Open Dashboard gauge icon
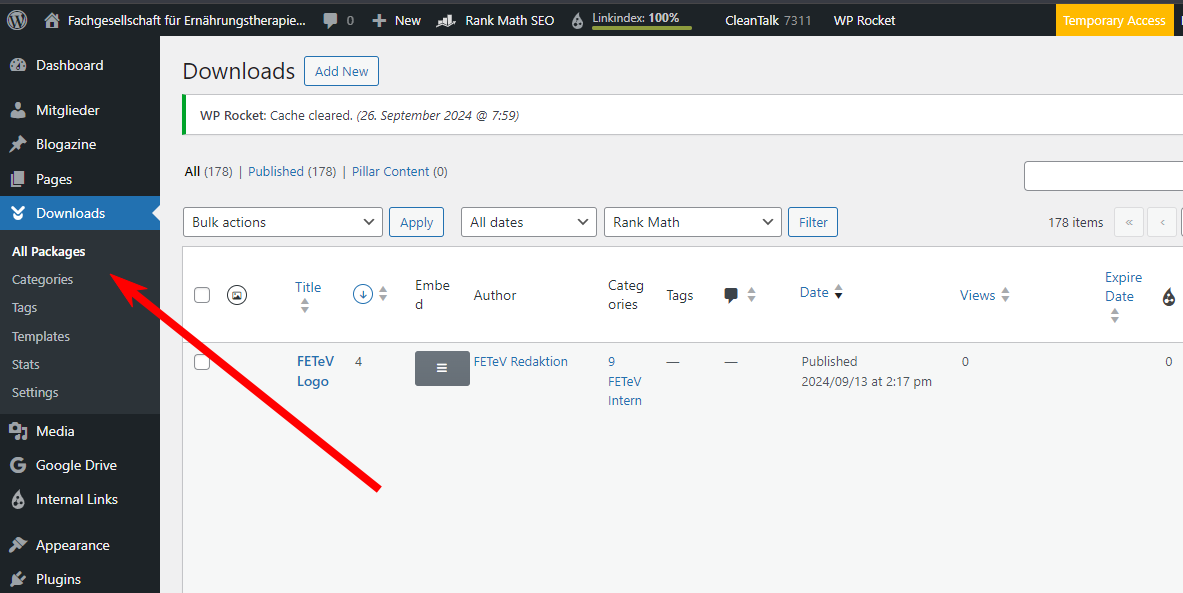The width and height of the screenshot is (1183, 593). [18, 66]
